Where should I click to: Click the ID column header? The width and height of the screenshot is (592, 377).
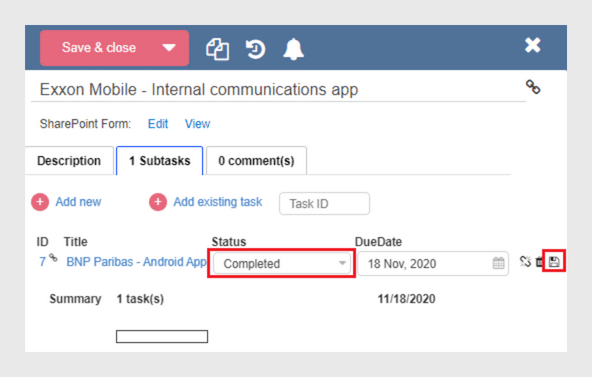click(42, 242)
